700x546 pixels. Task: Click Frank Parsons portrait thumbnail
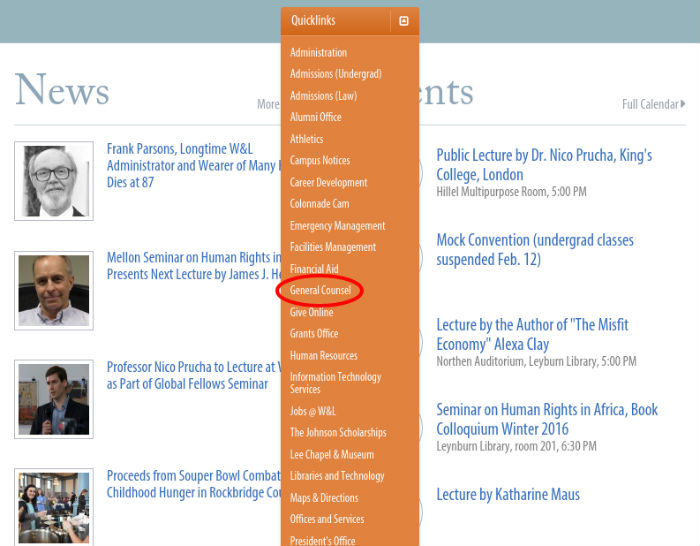click(53, 181)
